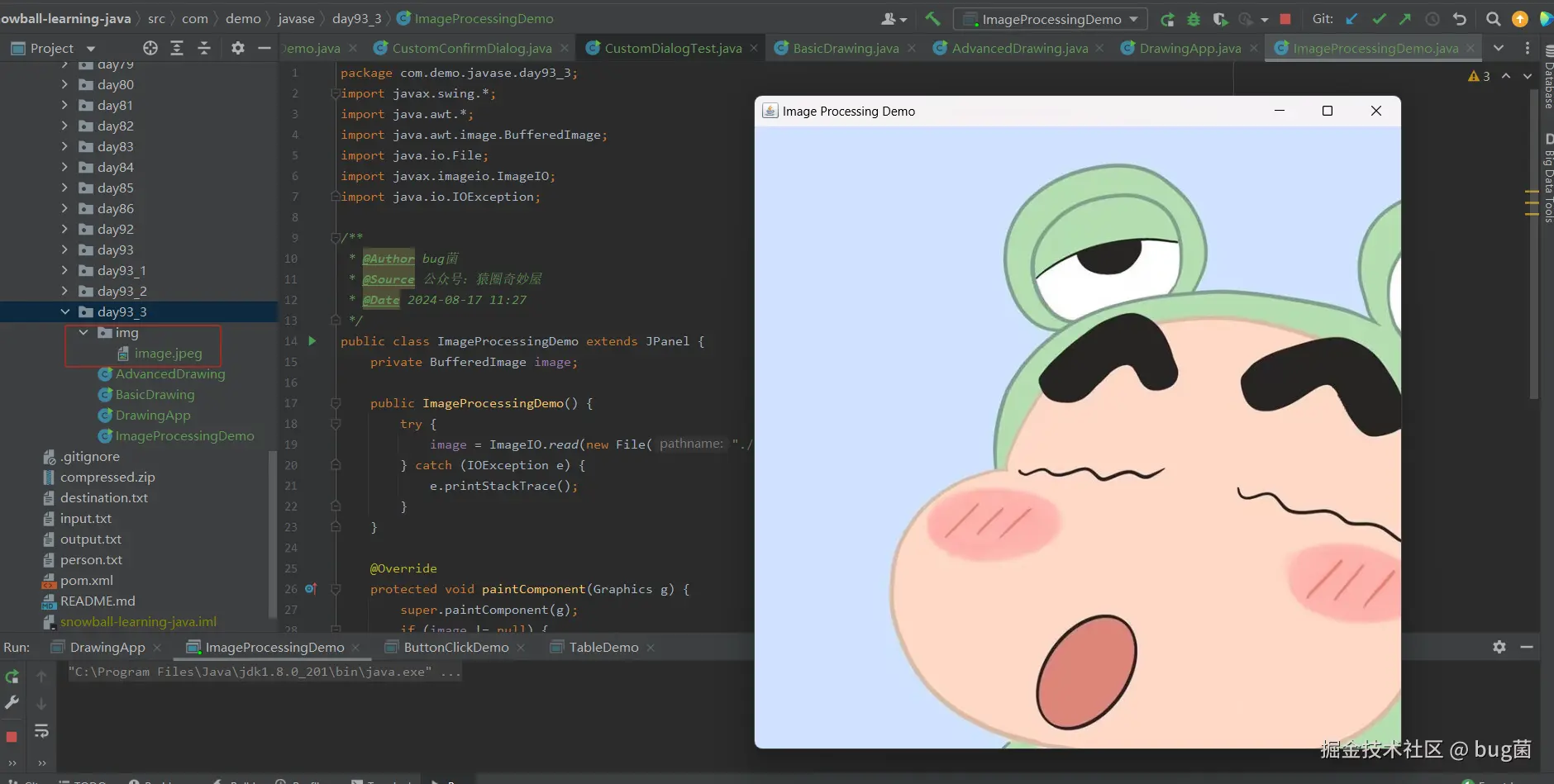Screen dimensions: 1554x784
Task: Switch to CustomConfirmDialog.java tab
Action: coord(471,48)
